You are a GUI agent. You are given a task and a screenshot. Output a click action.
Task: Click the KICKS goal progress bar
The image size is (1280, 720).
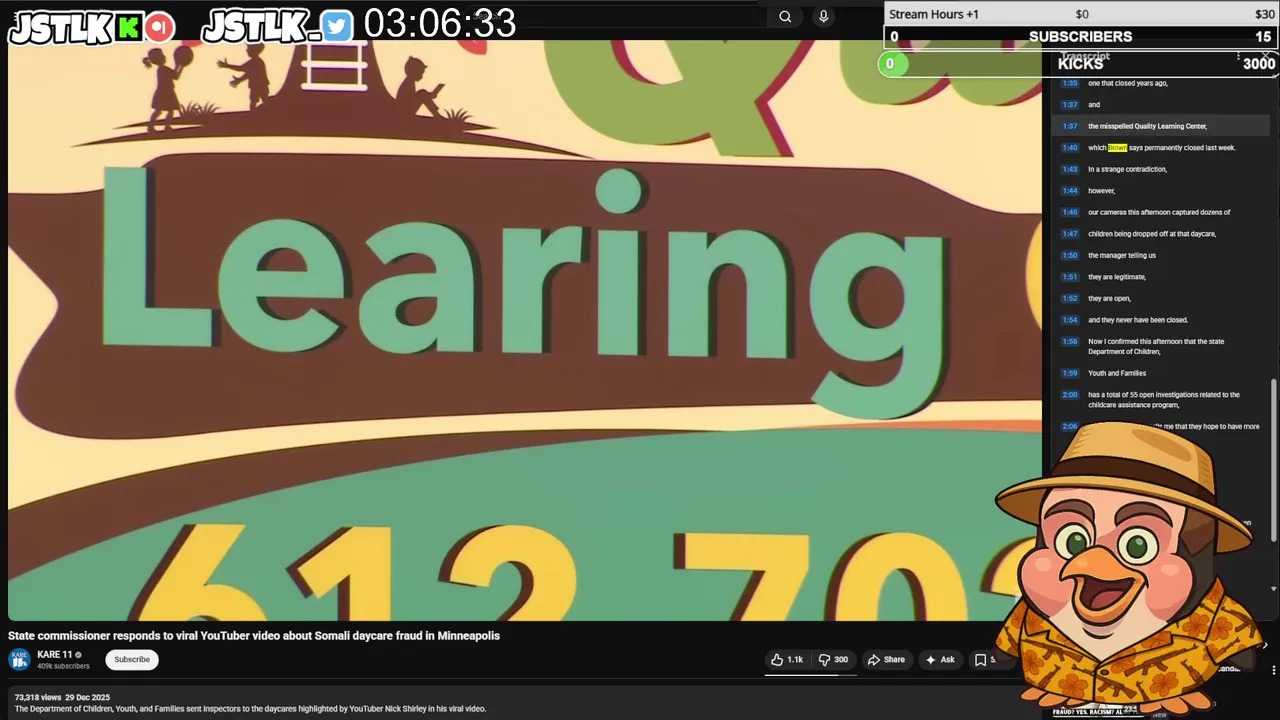coord(1080,63)
